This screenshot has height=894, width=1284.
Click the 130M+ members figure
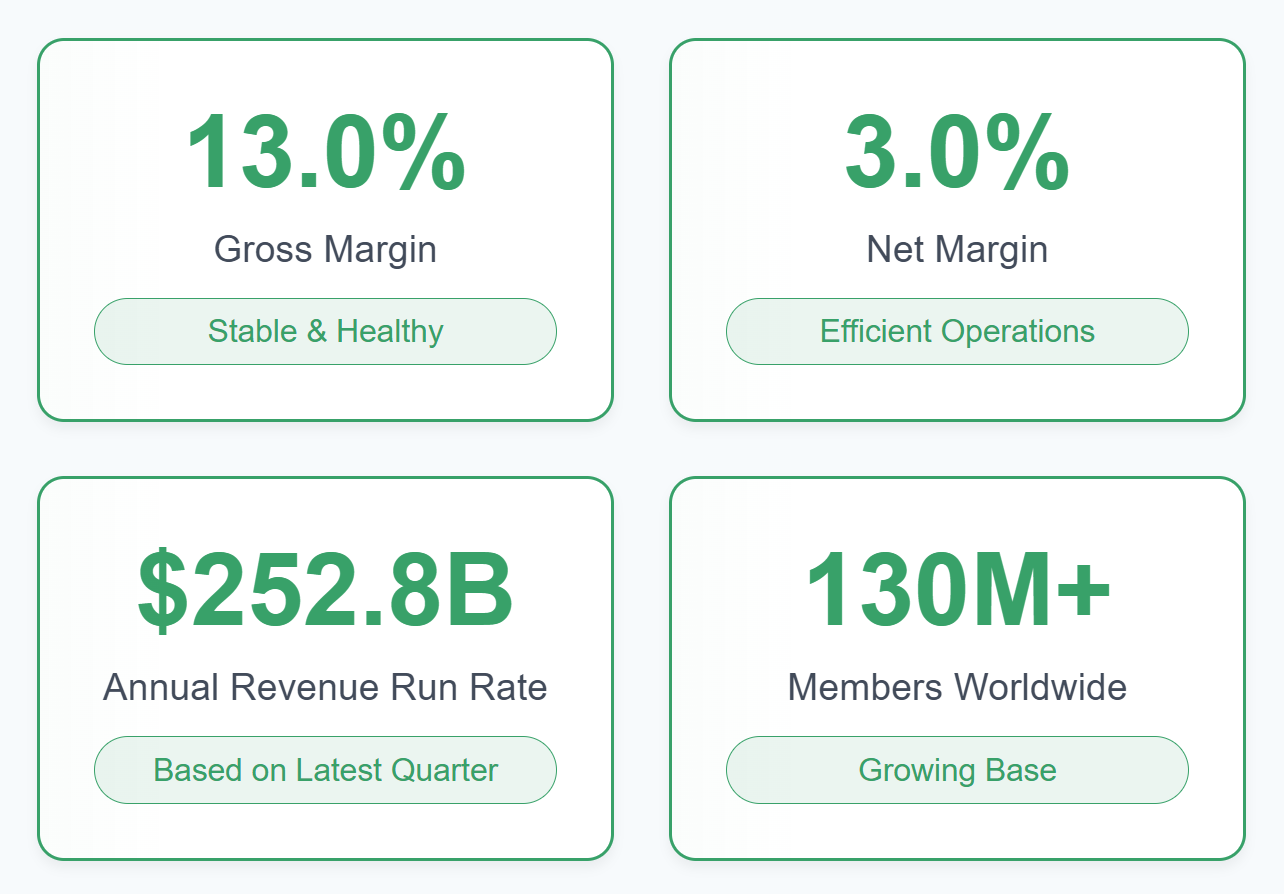pos(957,590)
